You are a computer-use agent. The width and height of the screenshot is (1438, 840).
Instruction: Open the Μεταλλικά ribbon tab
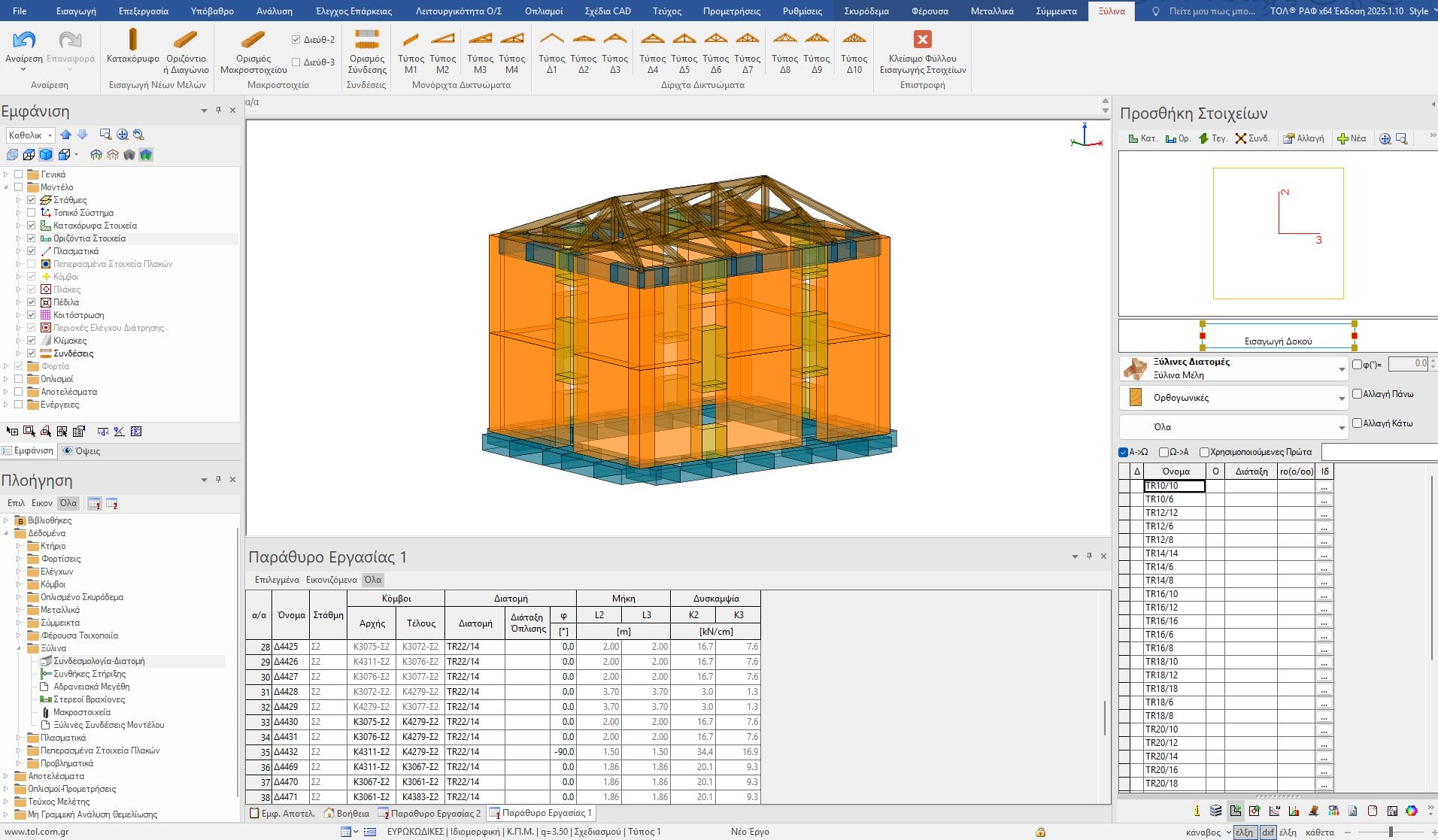click(992, 11)
